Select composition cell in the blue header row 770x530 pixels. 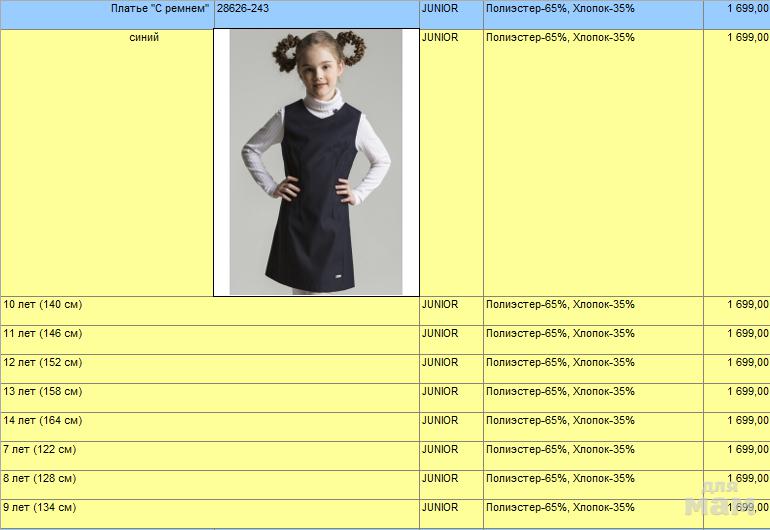560,9
